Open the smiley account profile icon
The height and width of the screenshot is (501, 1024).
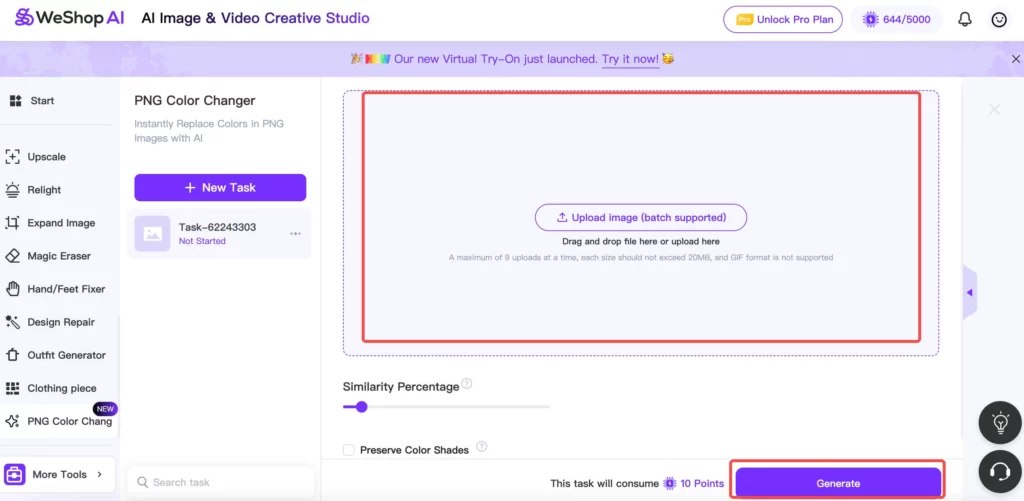click(999, 20)
